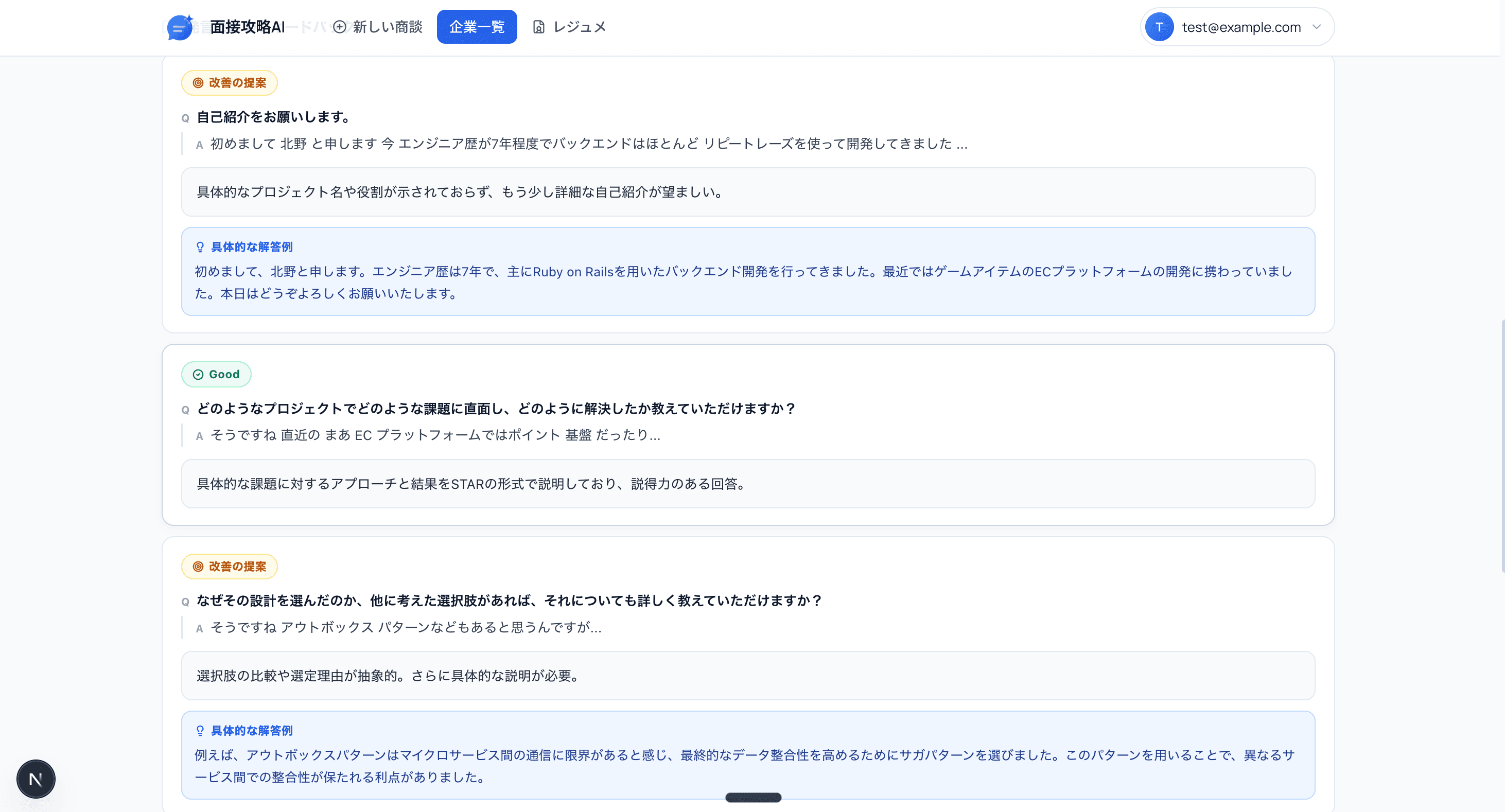1505x812 pixels.
Task: Click example answer mentioning Ruby on Rails
Action: [743, 282]
